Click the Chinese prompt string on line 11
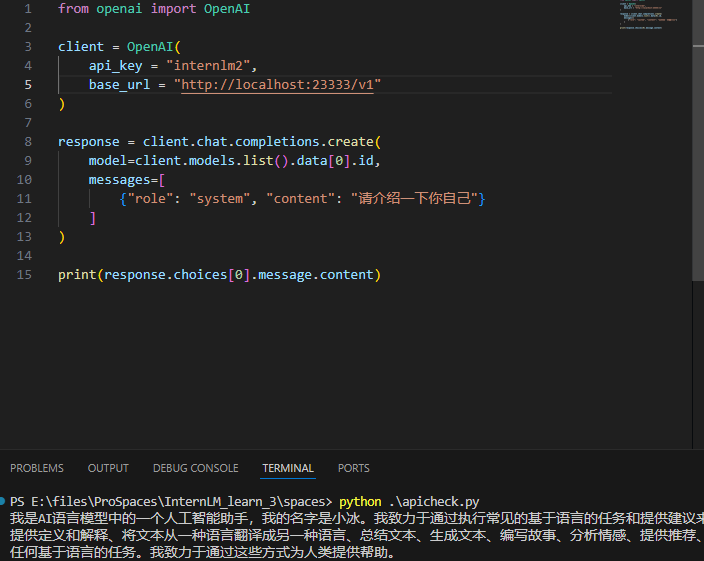Viewport: 704px width, 561px height. coord(414,199)
